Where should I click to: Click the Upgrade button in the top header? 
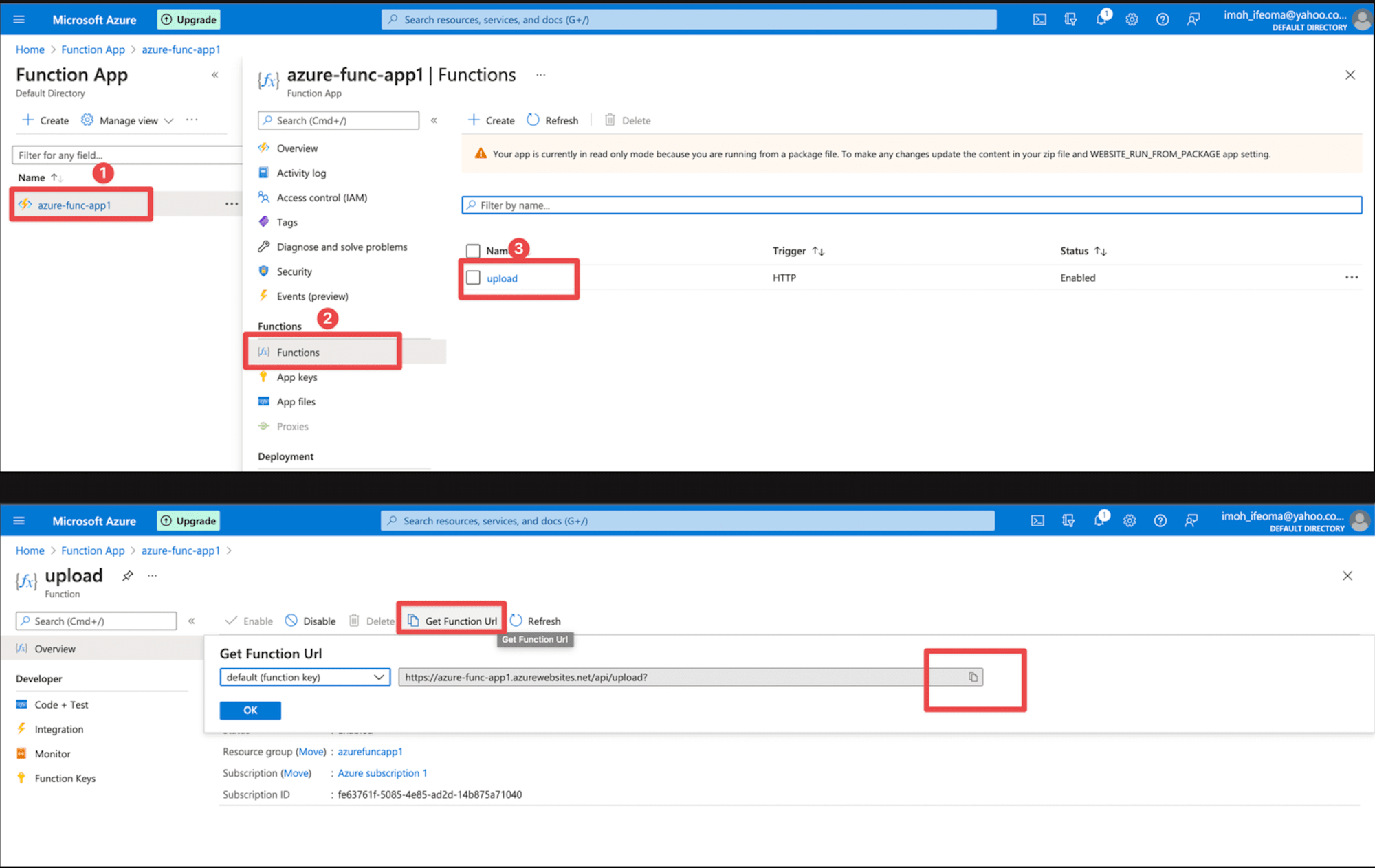(x=189, y=19)
